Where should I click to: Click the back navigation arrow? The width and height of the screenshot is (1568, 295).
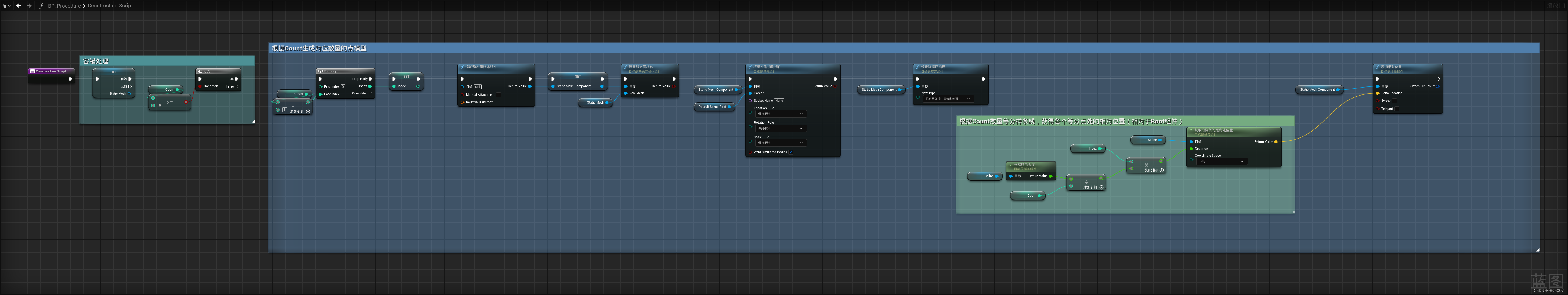pos(19,5)
